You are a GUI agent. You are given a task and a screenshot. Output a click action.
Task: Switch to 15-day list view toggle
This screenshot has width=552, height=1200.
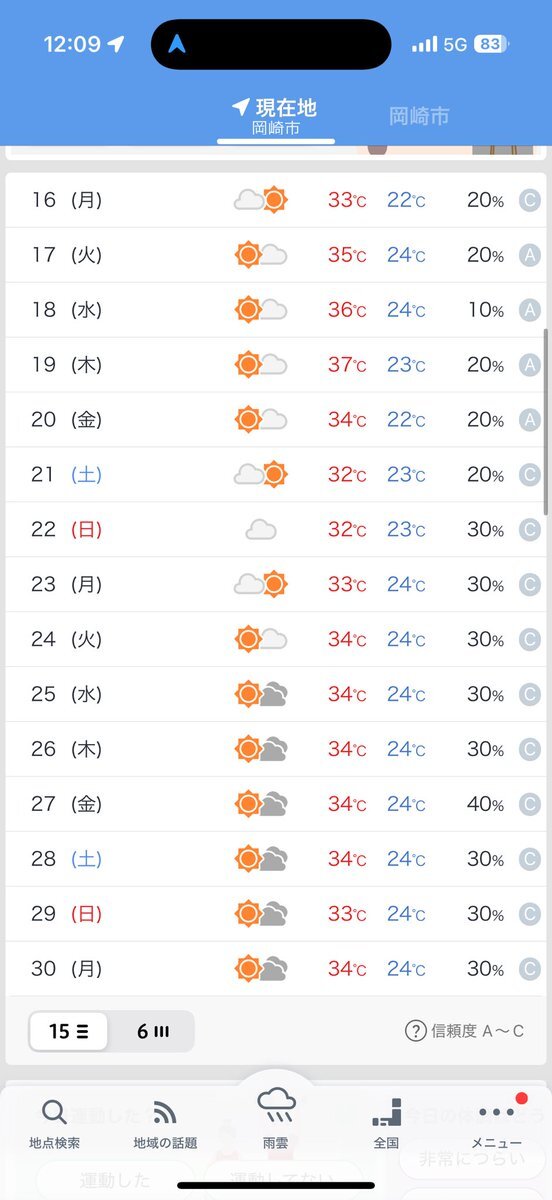(69, 1031)
